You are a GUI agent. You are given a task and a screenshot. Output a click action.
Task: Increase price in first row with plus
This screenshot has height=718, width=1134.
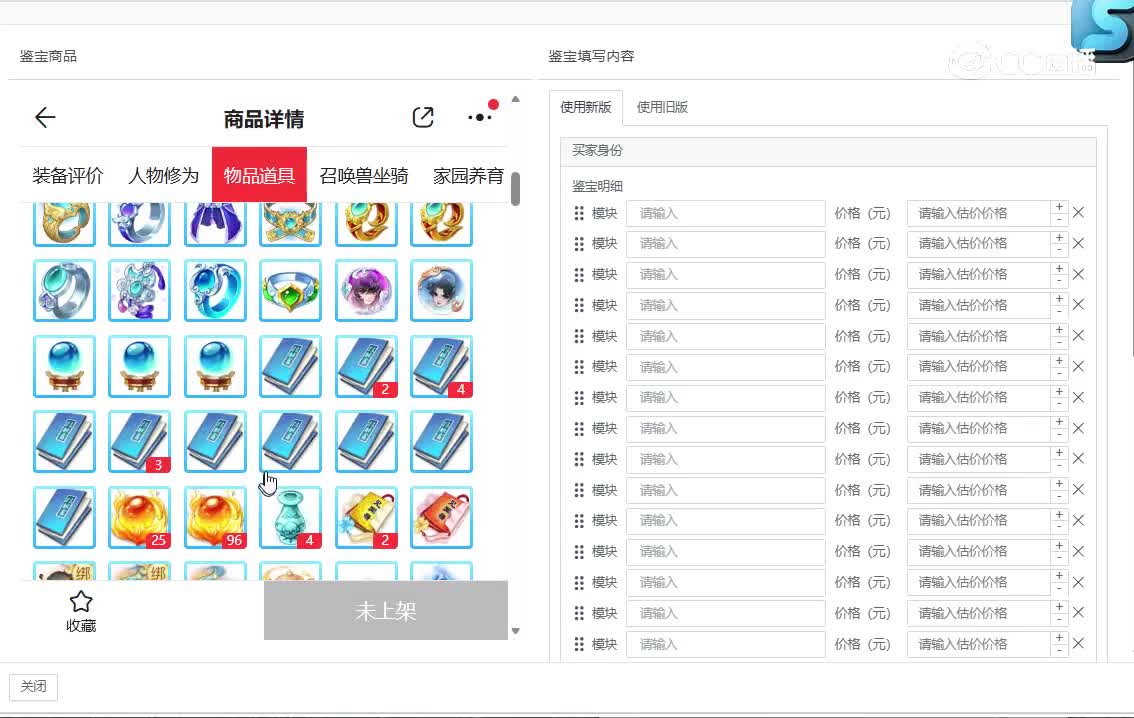tap(1060, 208)
